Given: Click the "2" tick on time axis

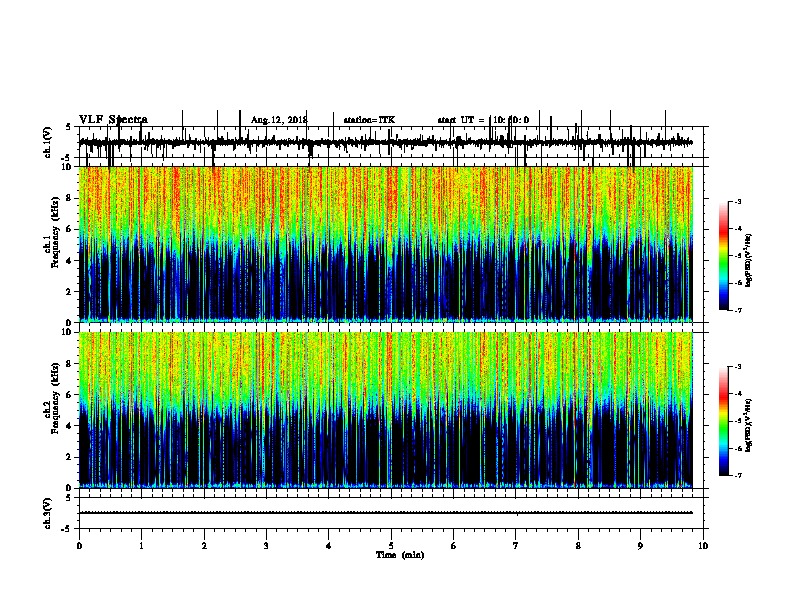Looking at the screenshot, I should tap(204, 546).
